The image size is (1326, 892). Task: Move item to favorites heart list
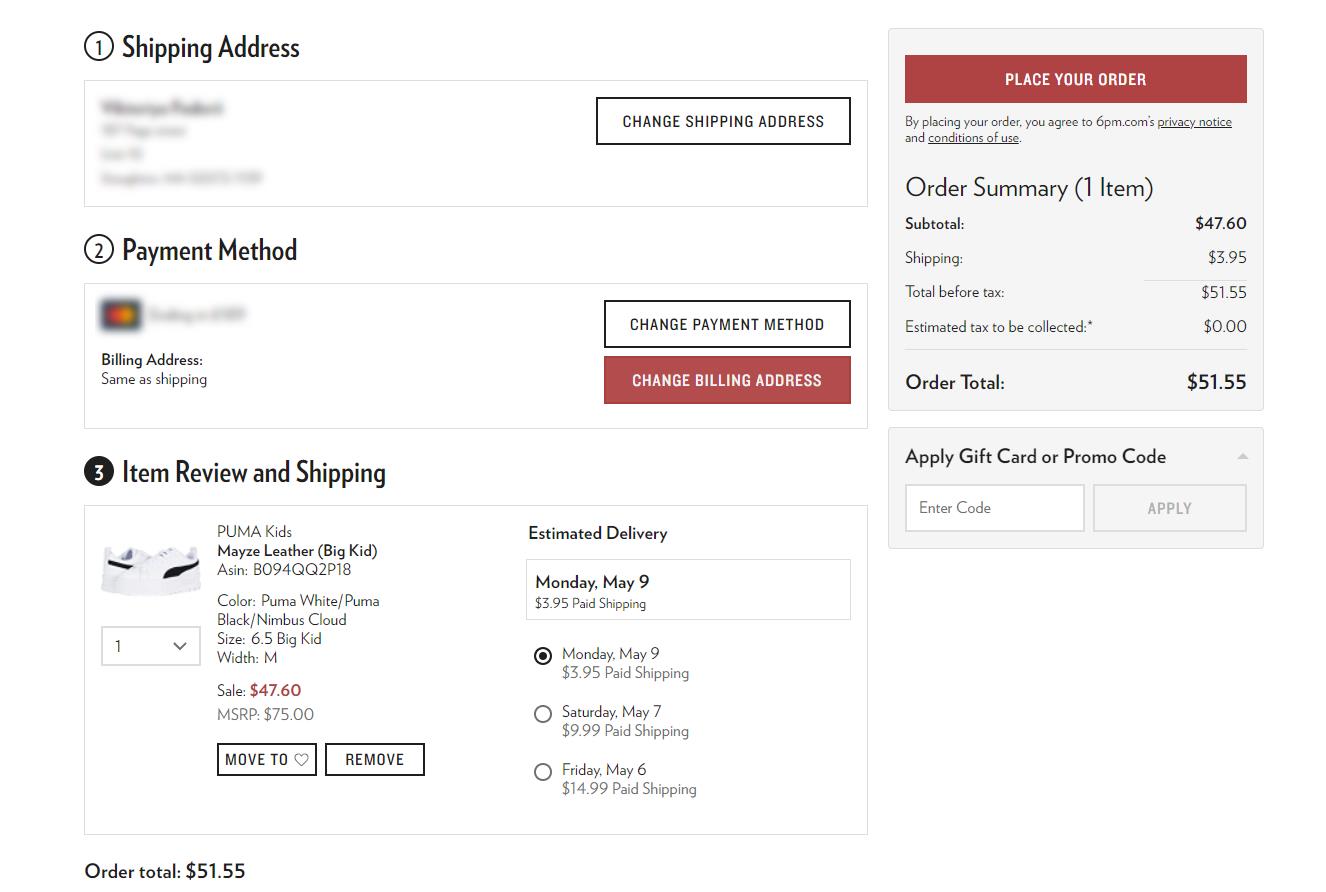click(266, 759)
